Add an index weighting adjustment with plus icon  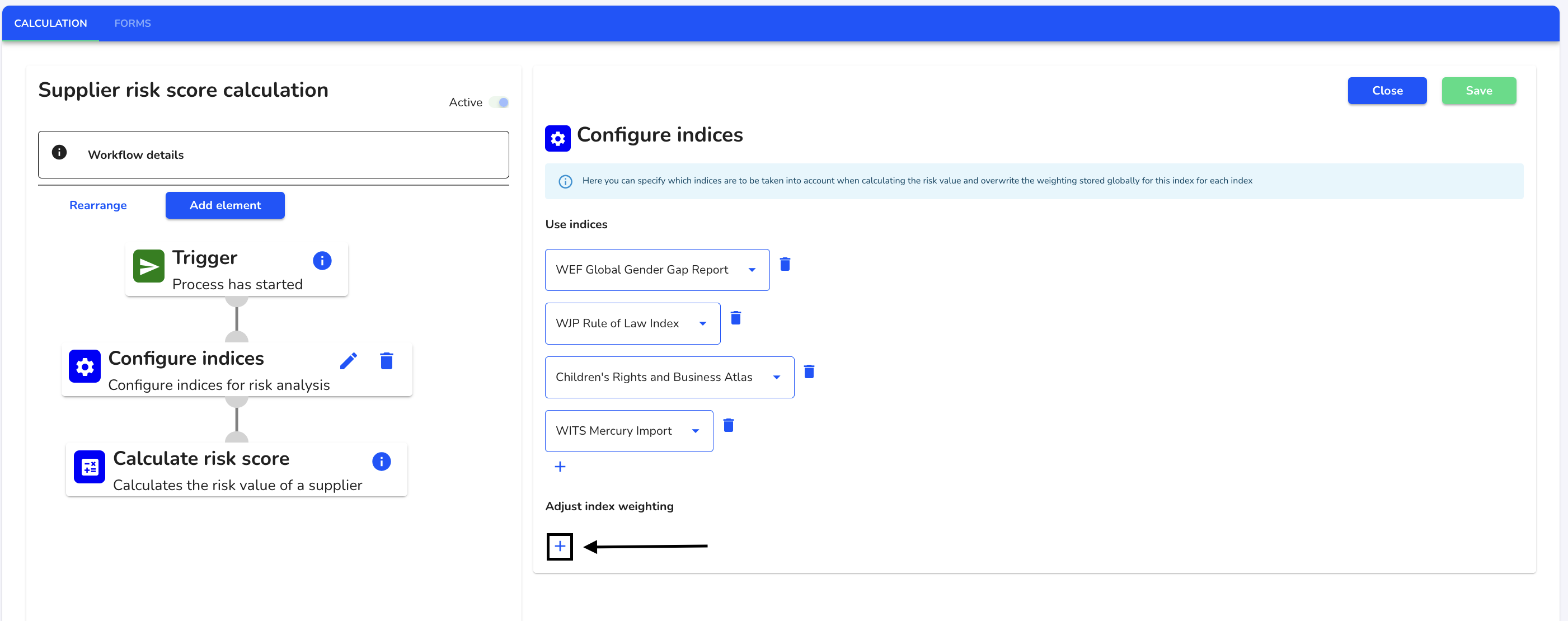(x=560, y=546)
